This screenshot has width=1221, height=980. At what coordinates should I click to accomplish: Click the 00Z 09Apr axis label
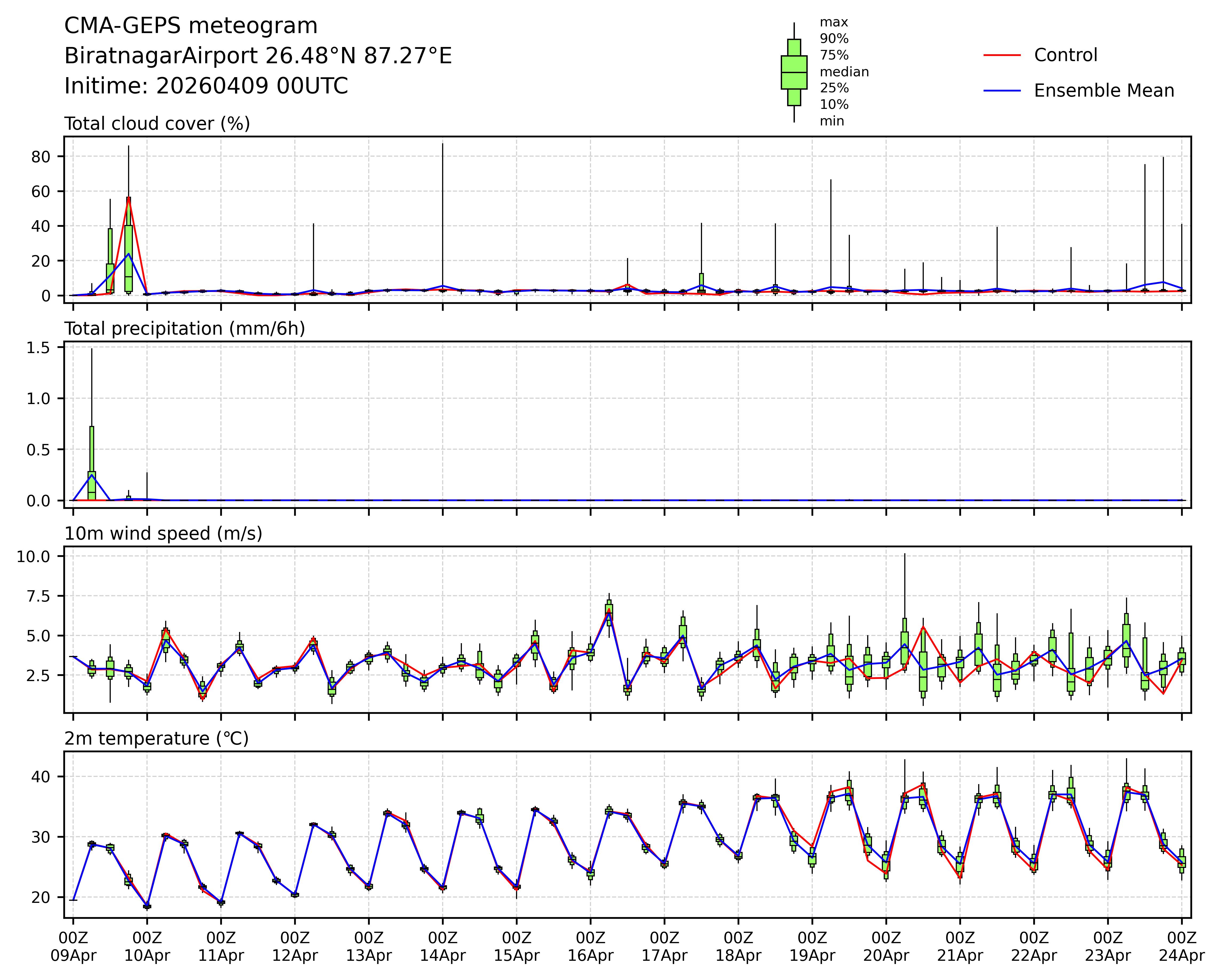coord(74,947)
